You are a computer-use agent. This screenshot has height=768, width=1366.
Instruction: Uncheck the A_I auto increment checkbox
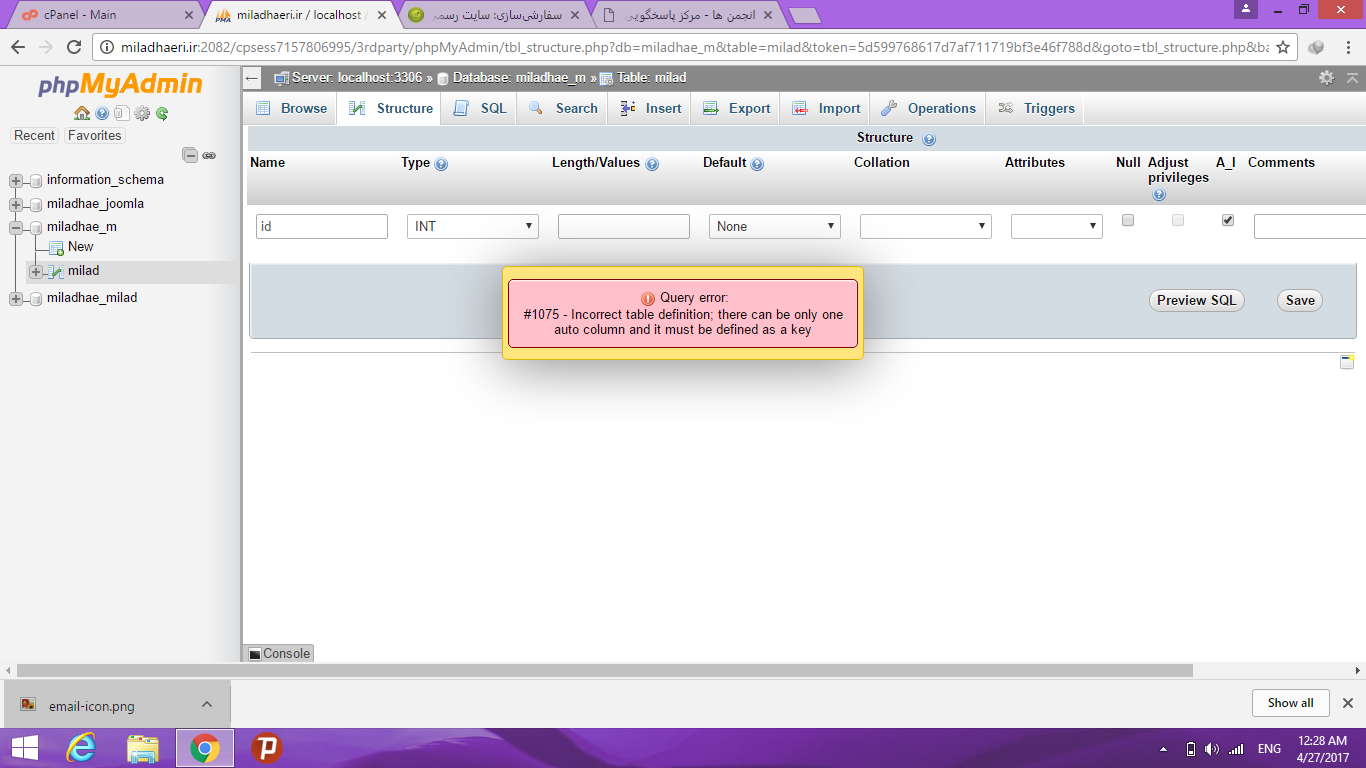pos(1228,220)
